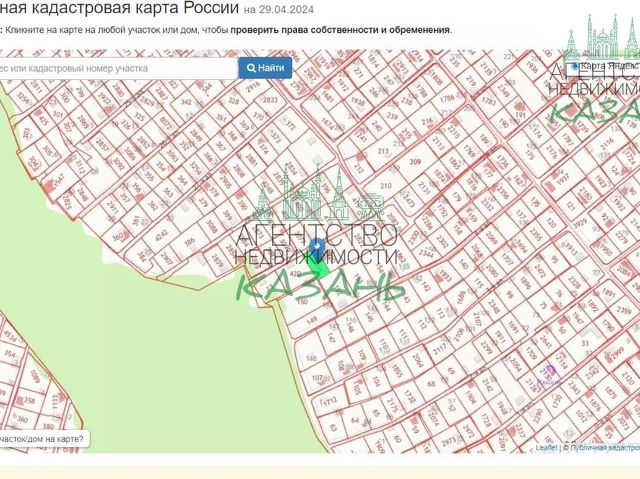The height and width of the screenshot is (479, 640).
Task: Select the Карта Яндекс radio option
Action: click(576, 66)
